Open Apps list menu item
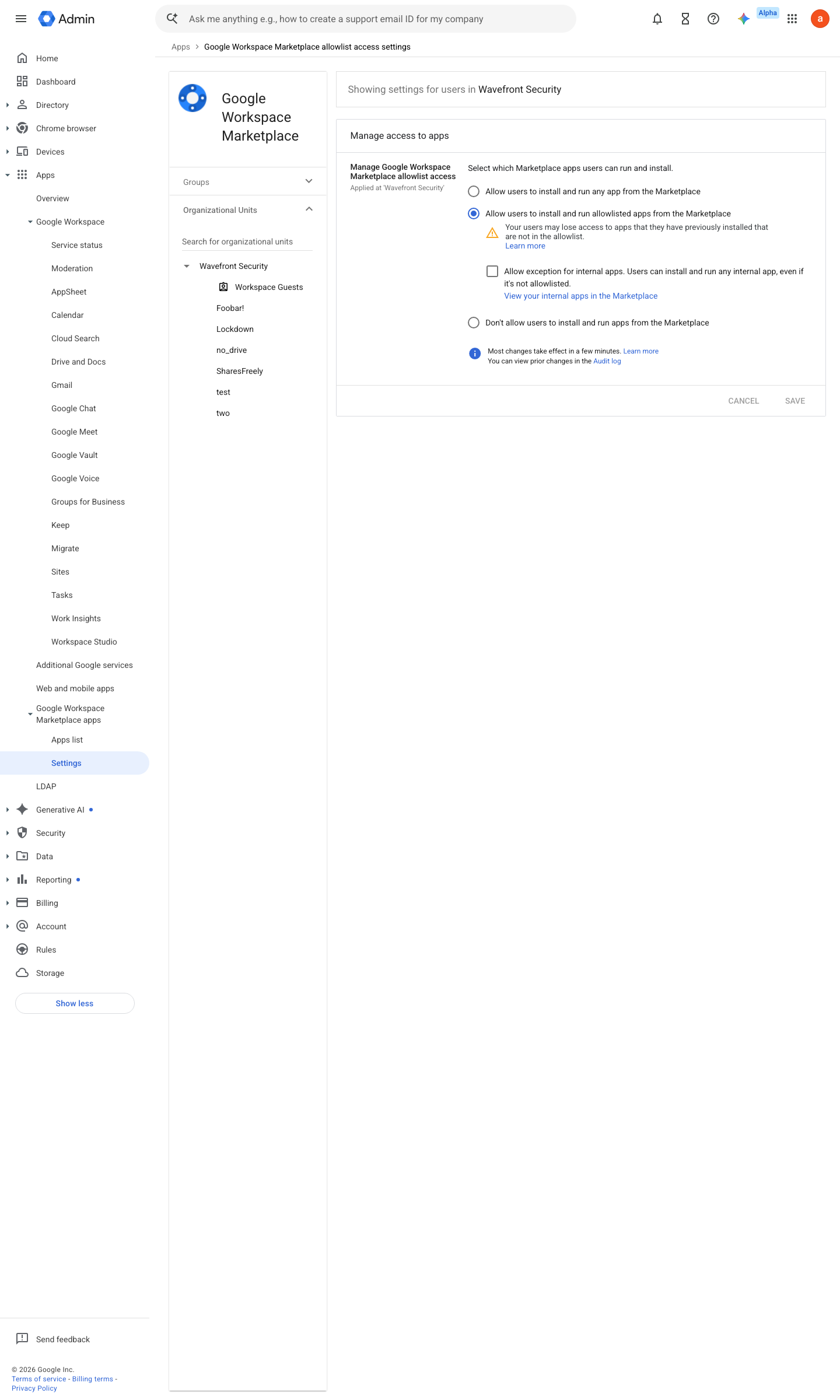The image size is (840, 1400). coord(67,740)
